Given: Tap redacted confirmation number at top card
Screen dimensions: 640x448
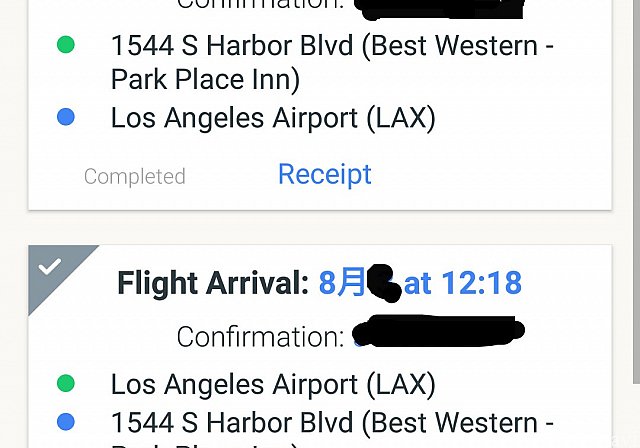Looking at the screenshot, I should (439, 9).
